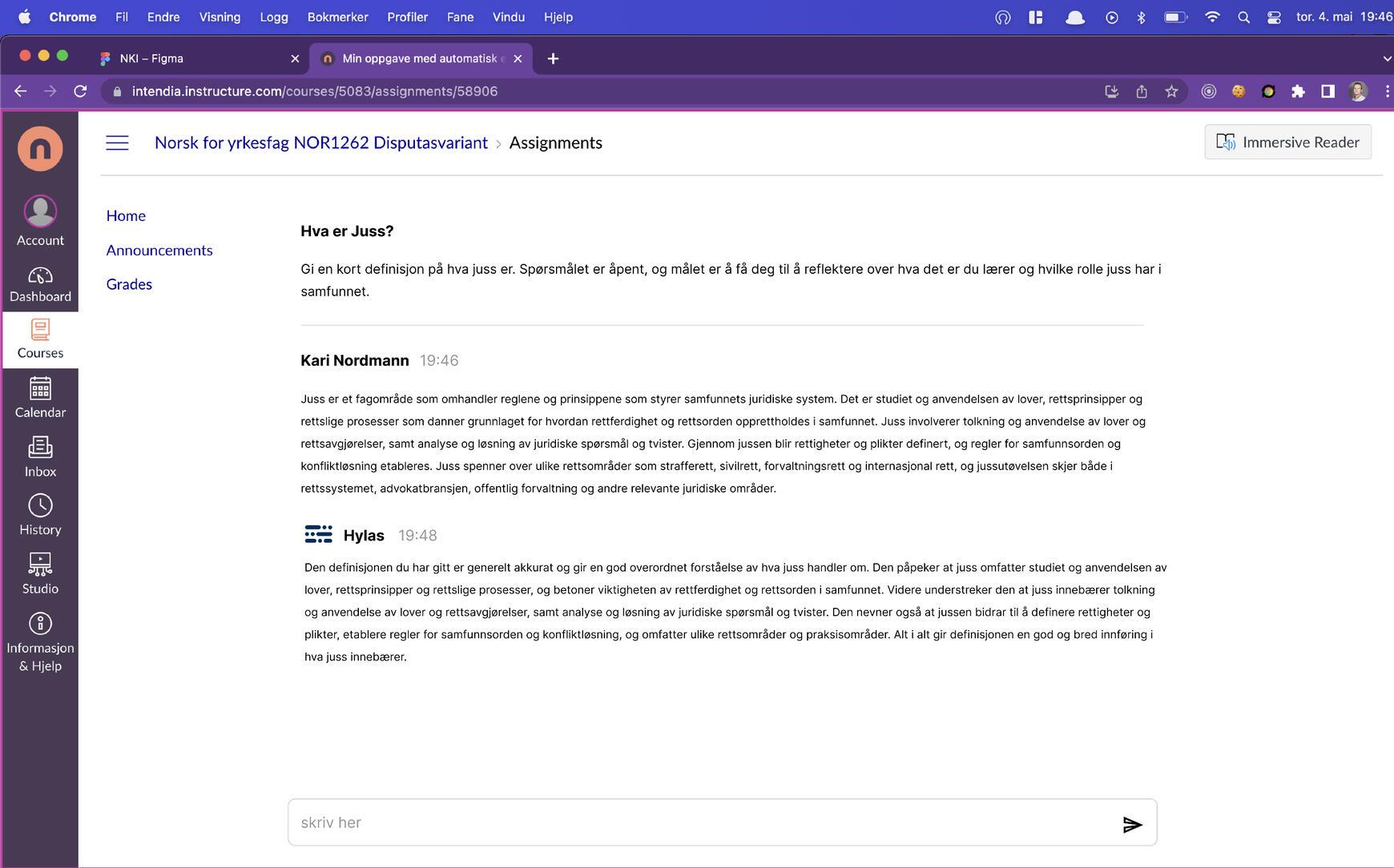Screen dimensions: 1394x868
Task: Open the Chrome three-dot menu
Action: pos(1386,90)
